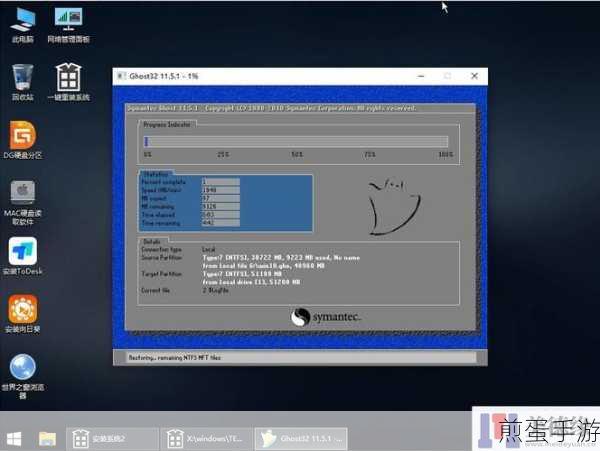Click the Symantec Ghost copyright header
600x451 pixels.
(272, 108)
